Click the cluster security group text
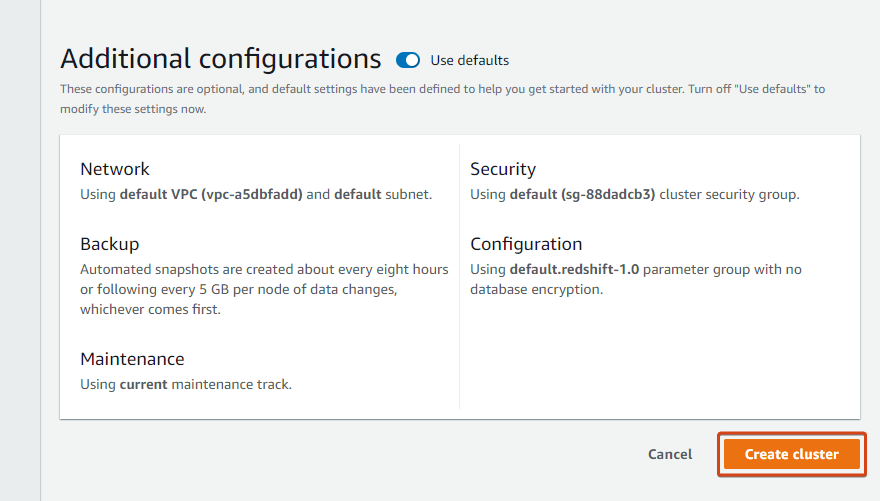The height and width of the screenshot is (501, 880). 727,195
